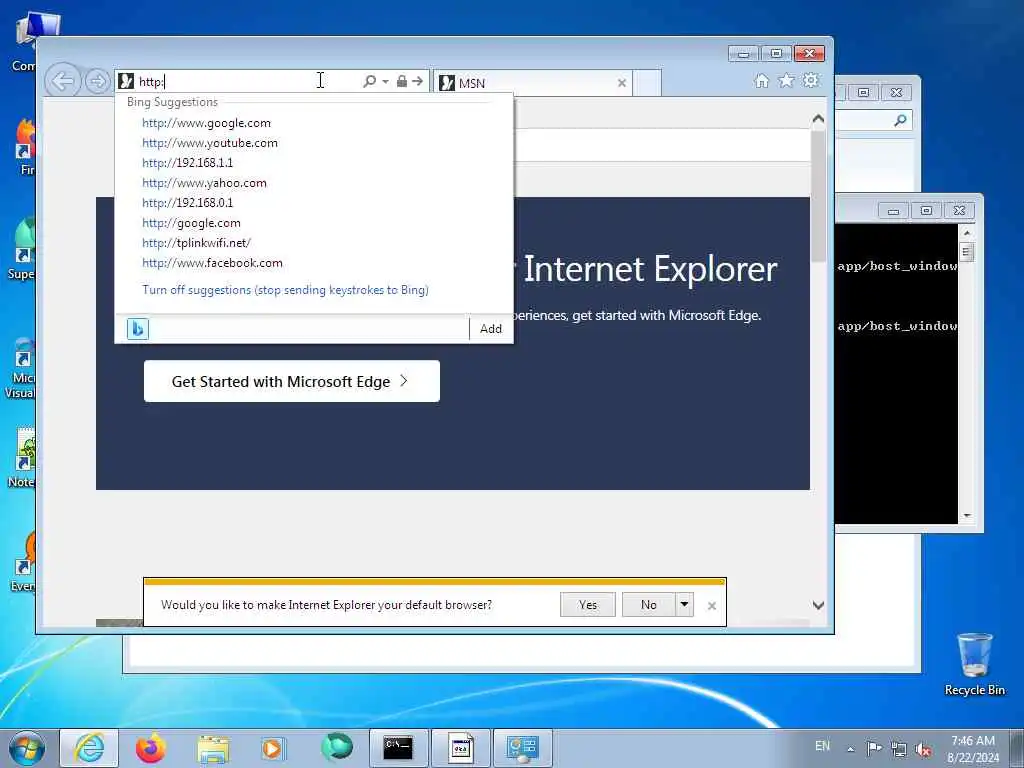
Task: Select the http://tplinkwifi.net/ suggestion
Action: [197, 243]
